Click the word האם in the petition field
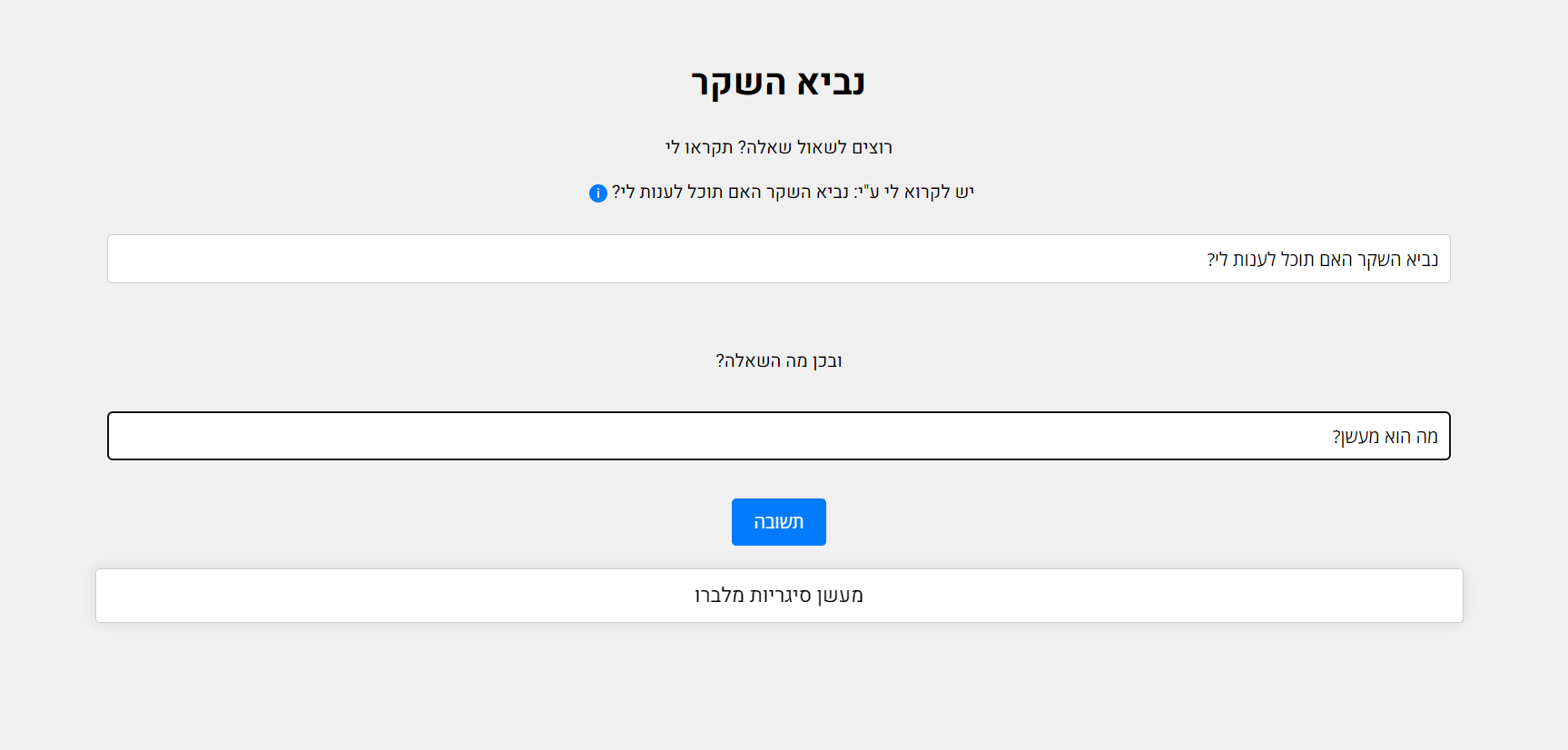The height and width of the screenshot is (750, 1568). [1335, 260]
